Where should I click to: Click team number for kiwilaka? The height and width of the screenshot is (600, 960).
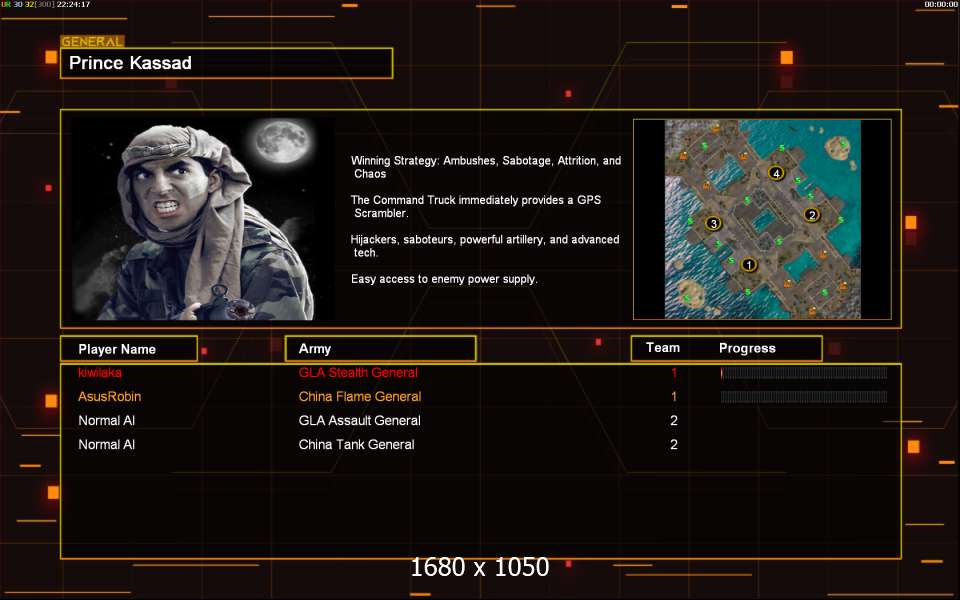pos(673,373)
